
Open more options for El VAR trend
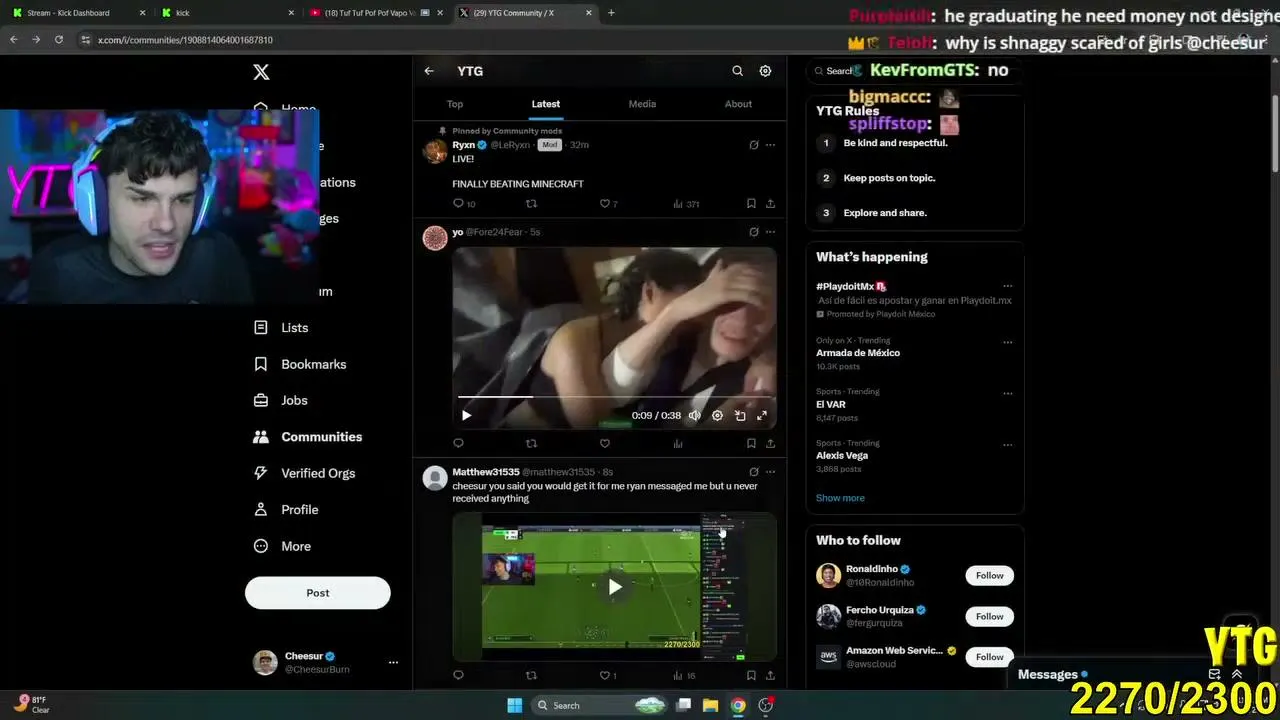(x=1007, y=393)
